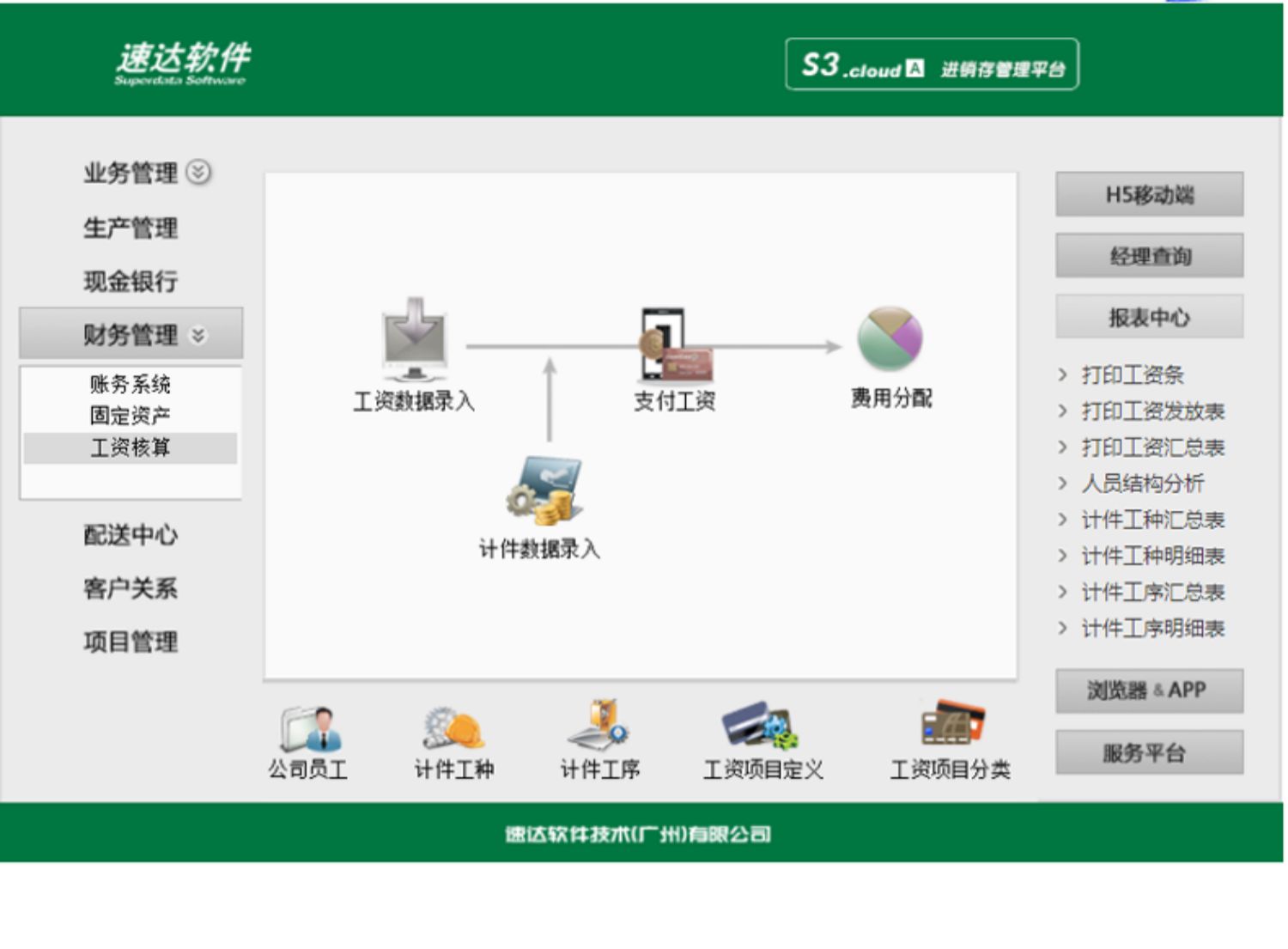
Task: Collapse the 财务管理 section chevron
Action: (x=198, y=335)
